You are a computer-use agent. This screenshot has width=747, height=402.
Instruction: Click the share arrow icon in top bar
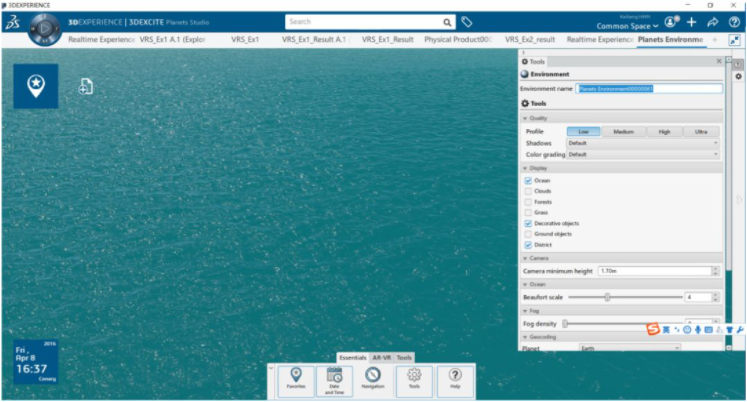tap(713, 22)
